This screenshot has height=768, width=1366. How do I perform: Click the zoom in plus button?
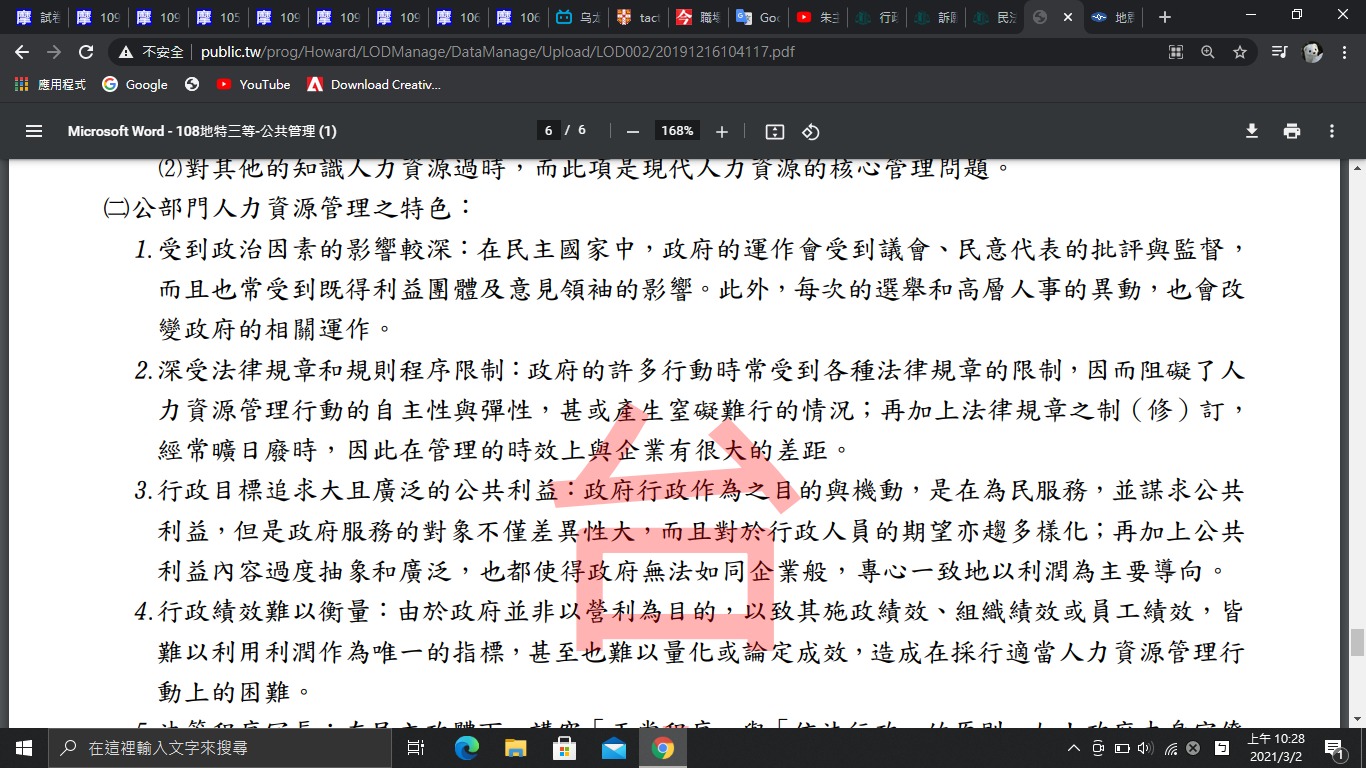(x=722, y=131)
